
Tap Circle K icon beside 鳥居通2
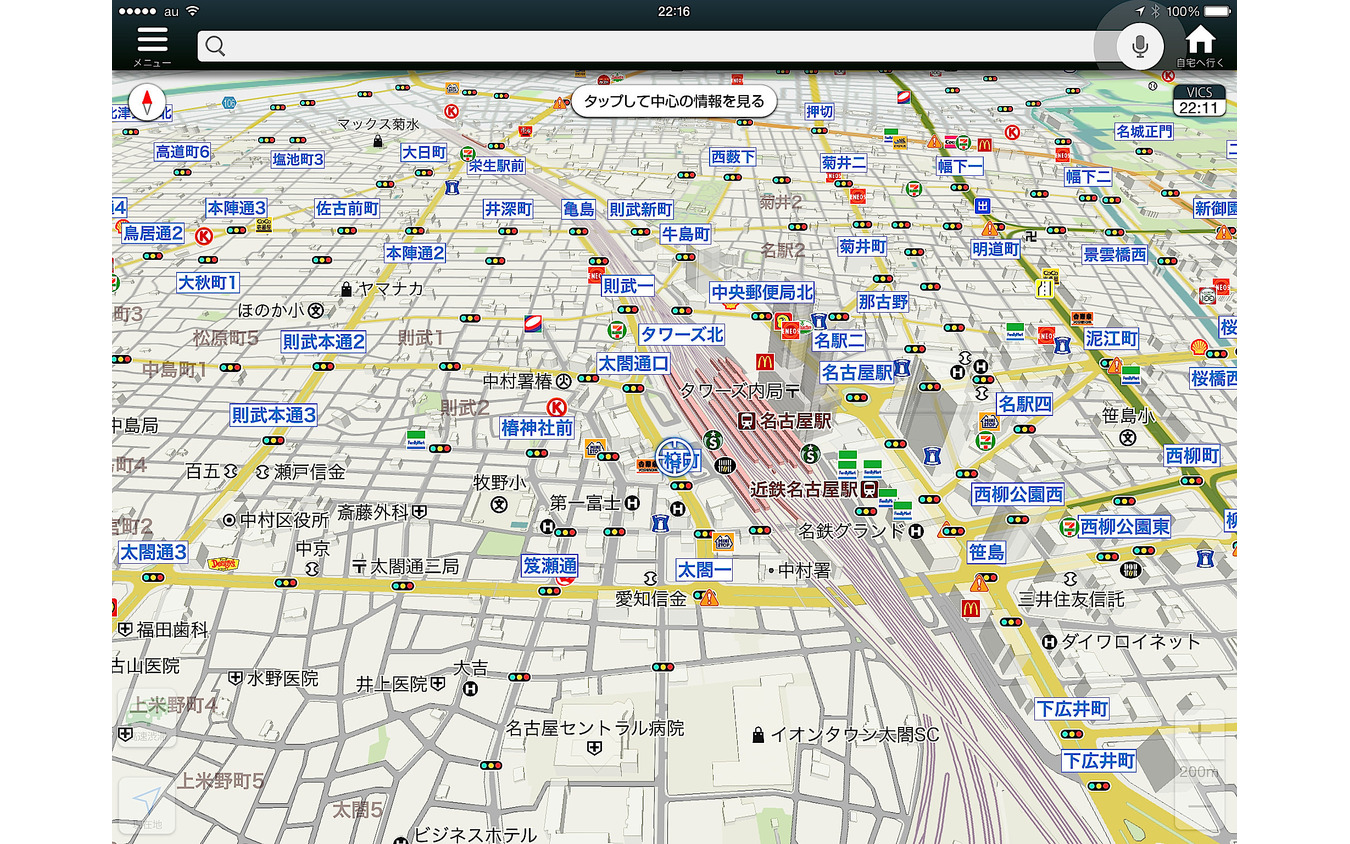point(204,236)
